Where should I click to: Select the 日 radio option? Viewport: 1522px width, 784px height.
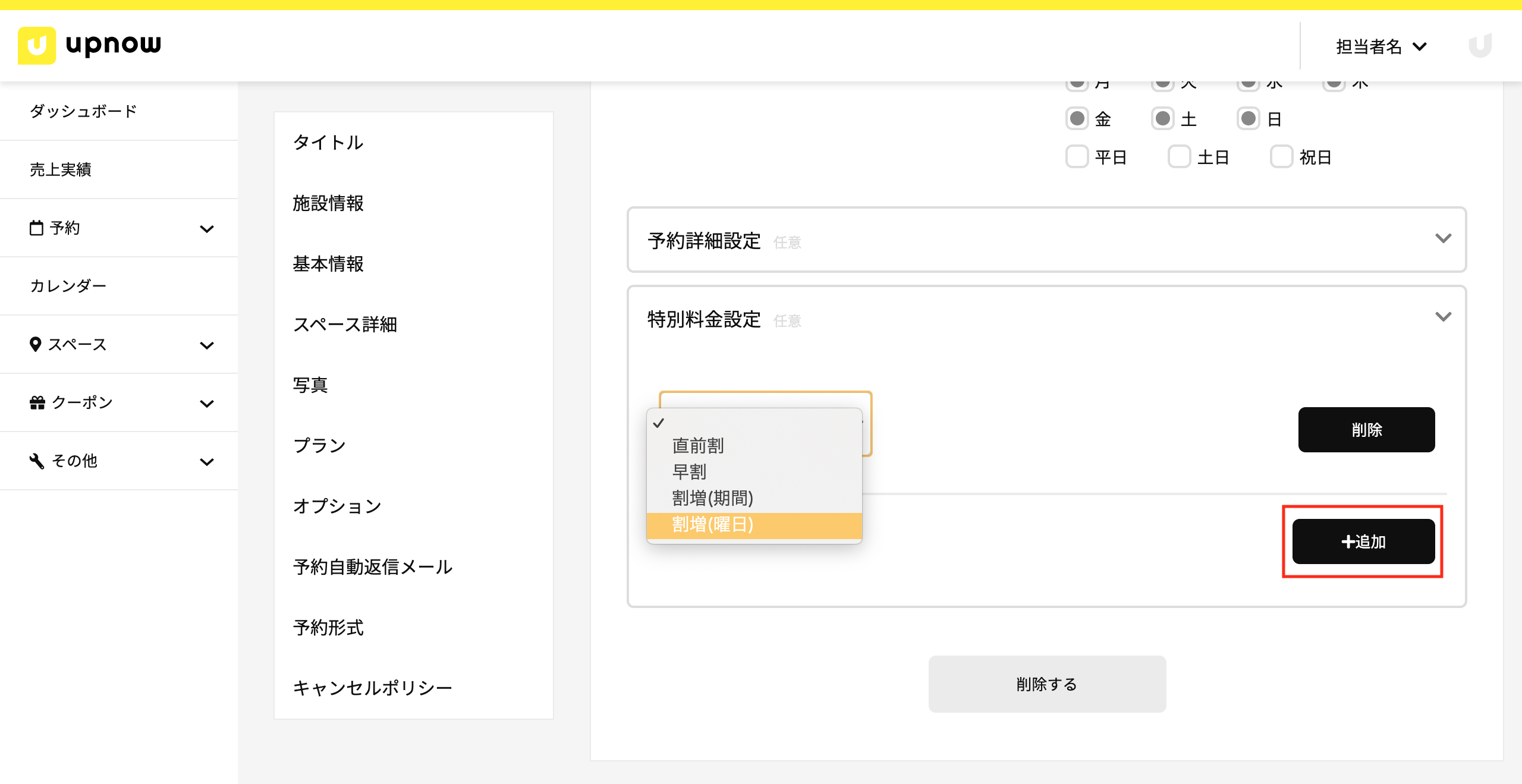pos(1249,118)
